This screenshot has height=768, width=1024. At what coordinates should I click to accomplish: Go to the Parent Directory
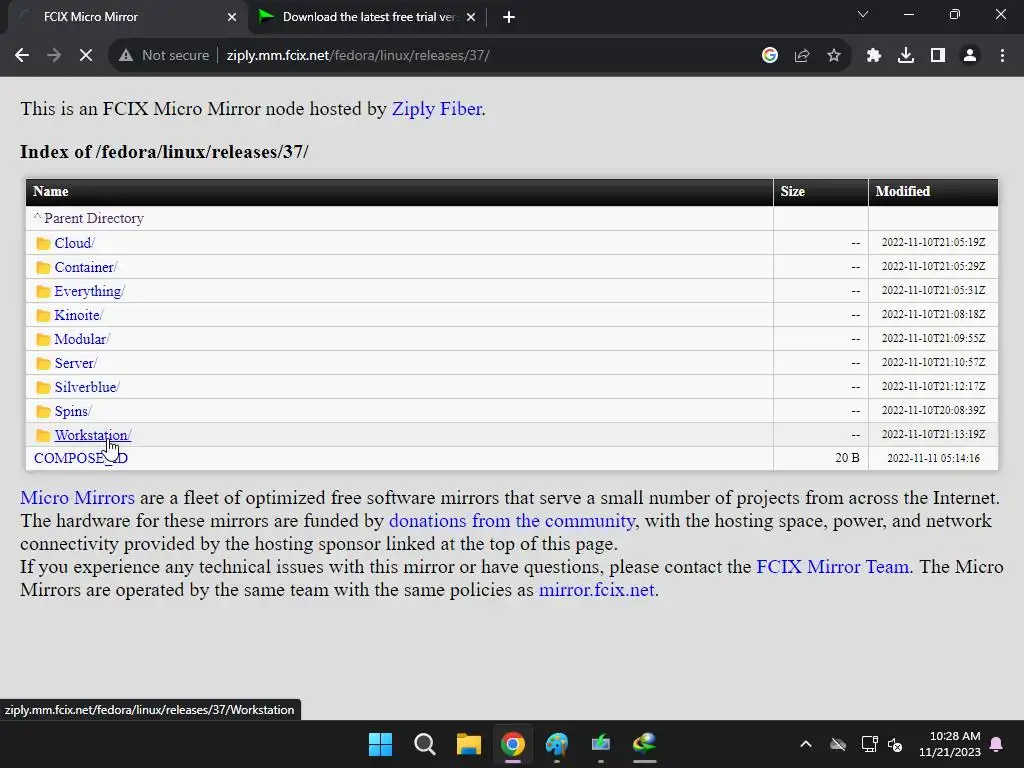[x=93, y=218]
